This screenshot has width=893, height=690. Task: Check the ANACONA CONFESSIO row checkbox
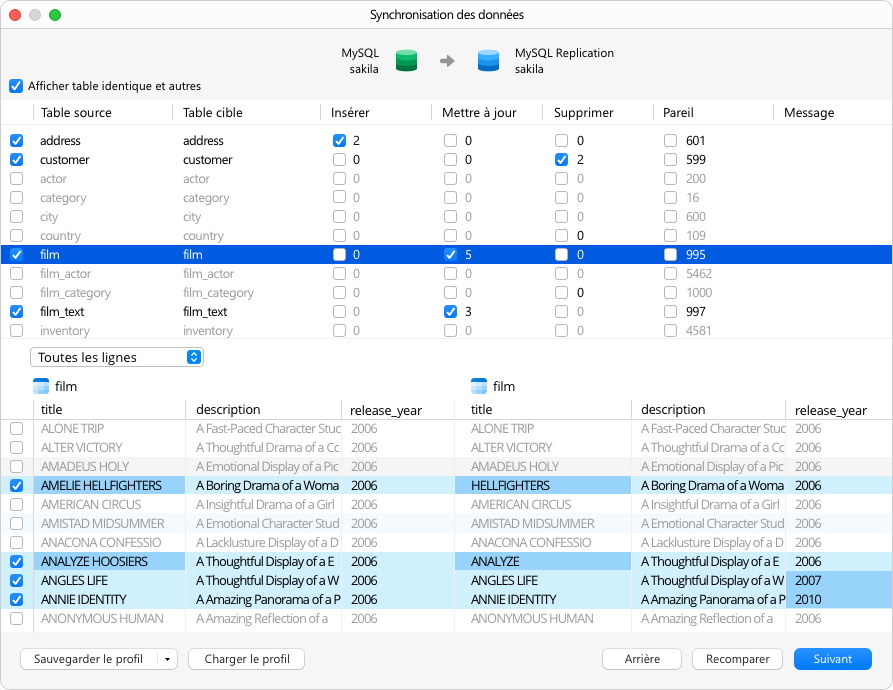[17, 543]
